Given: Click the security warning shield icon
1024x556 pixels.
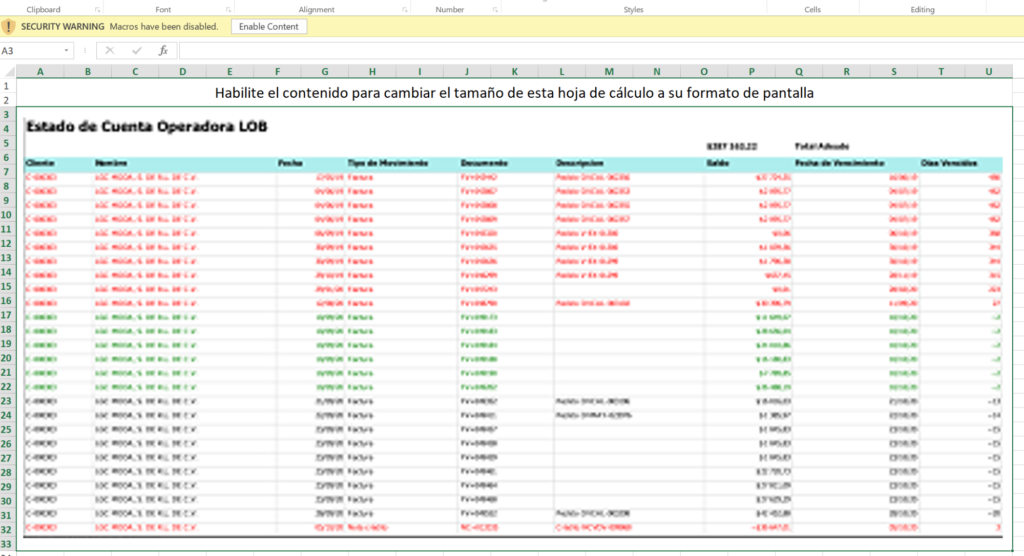Looking at the screenshot, I should (8, 27).
